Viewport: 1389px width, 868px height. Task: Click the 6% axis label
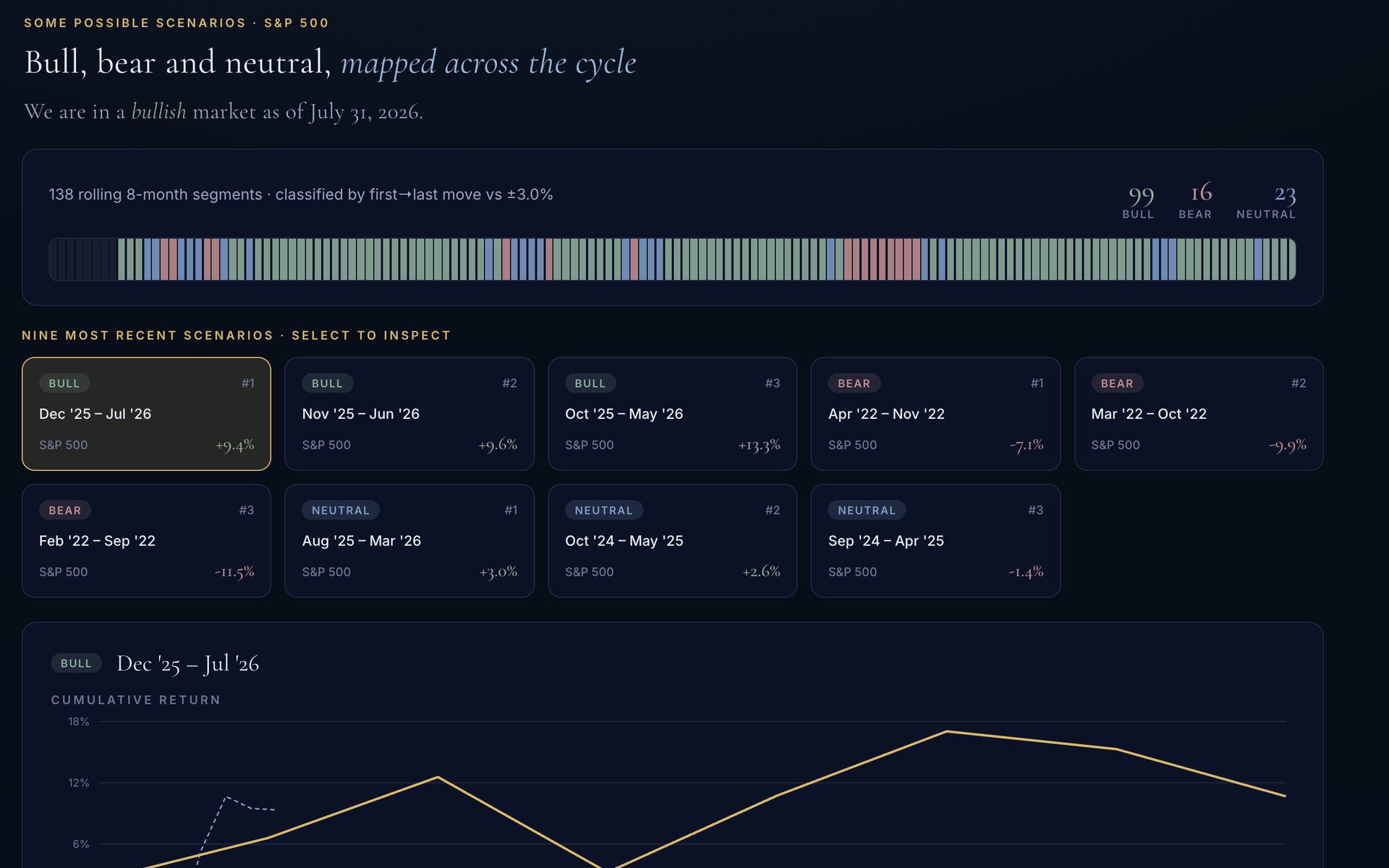point(80,844)
